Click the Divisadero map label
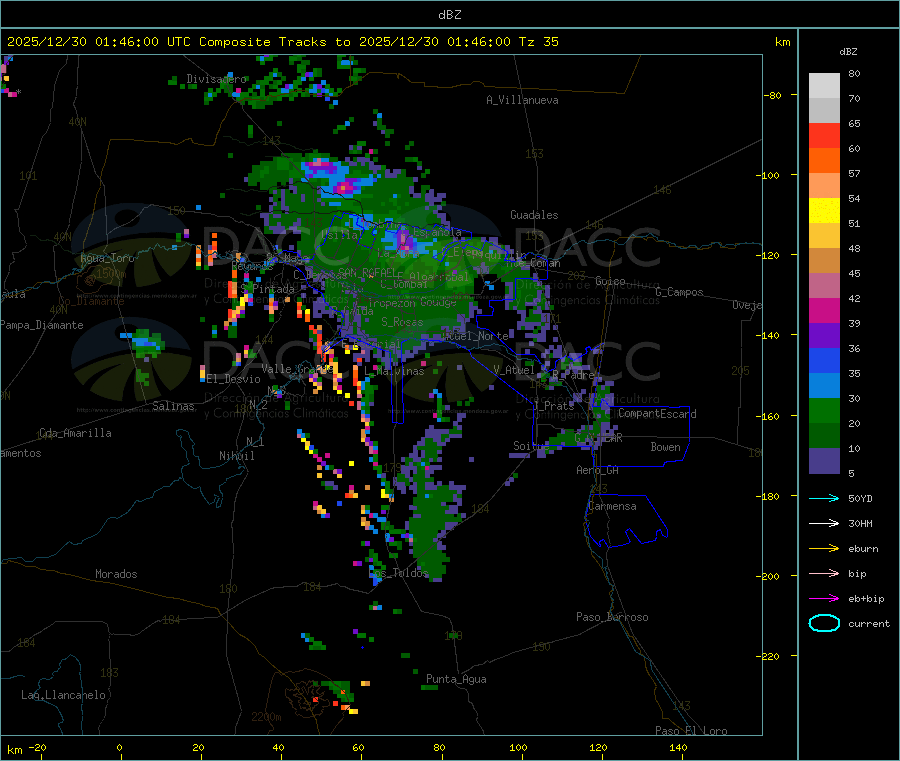900x761 pixels. [x=216, y=79]
